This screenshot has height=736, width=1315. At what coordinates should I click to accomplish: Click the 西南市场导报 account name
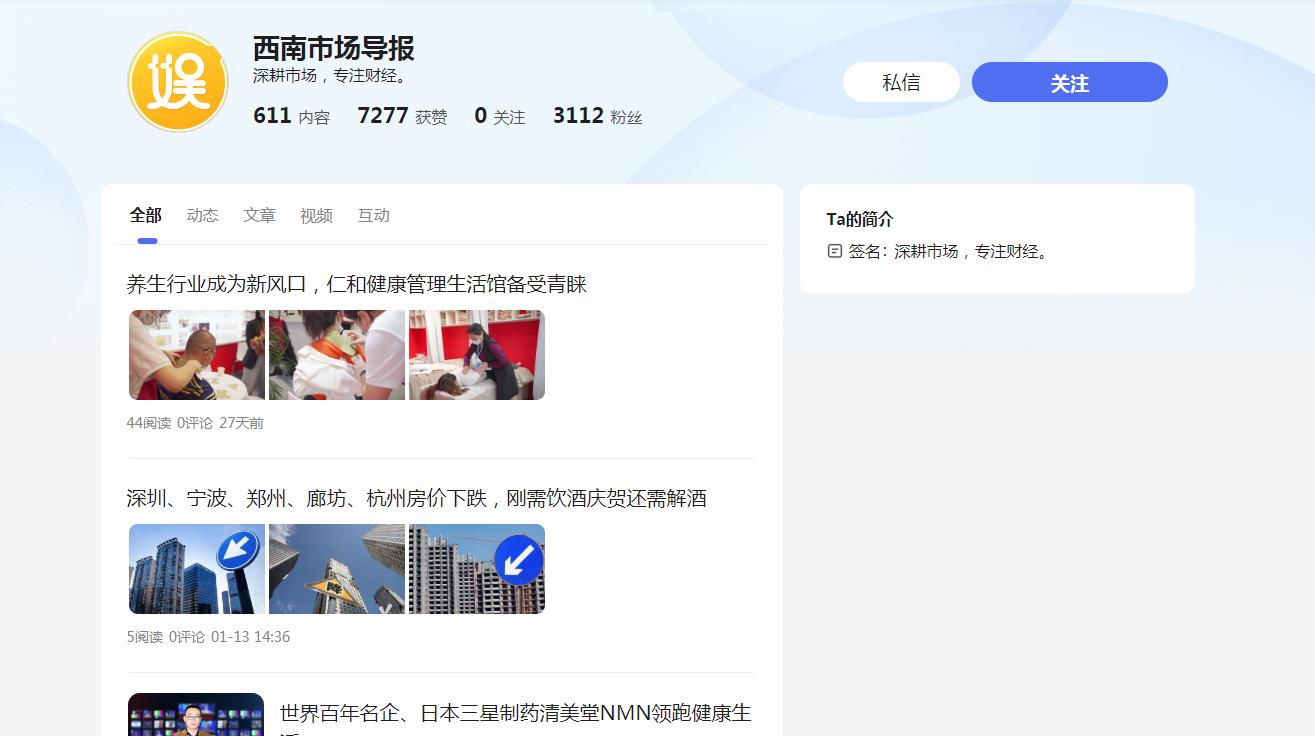point(333,48)
